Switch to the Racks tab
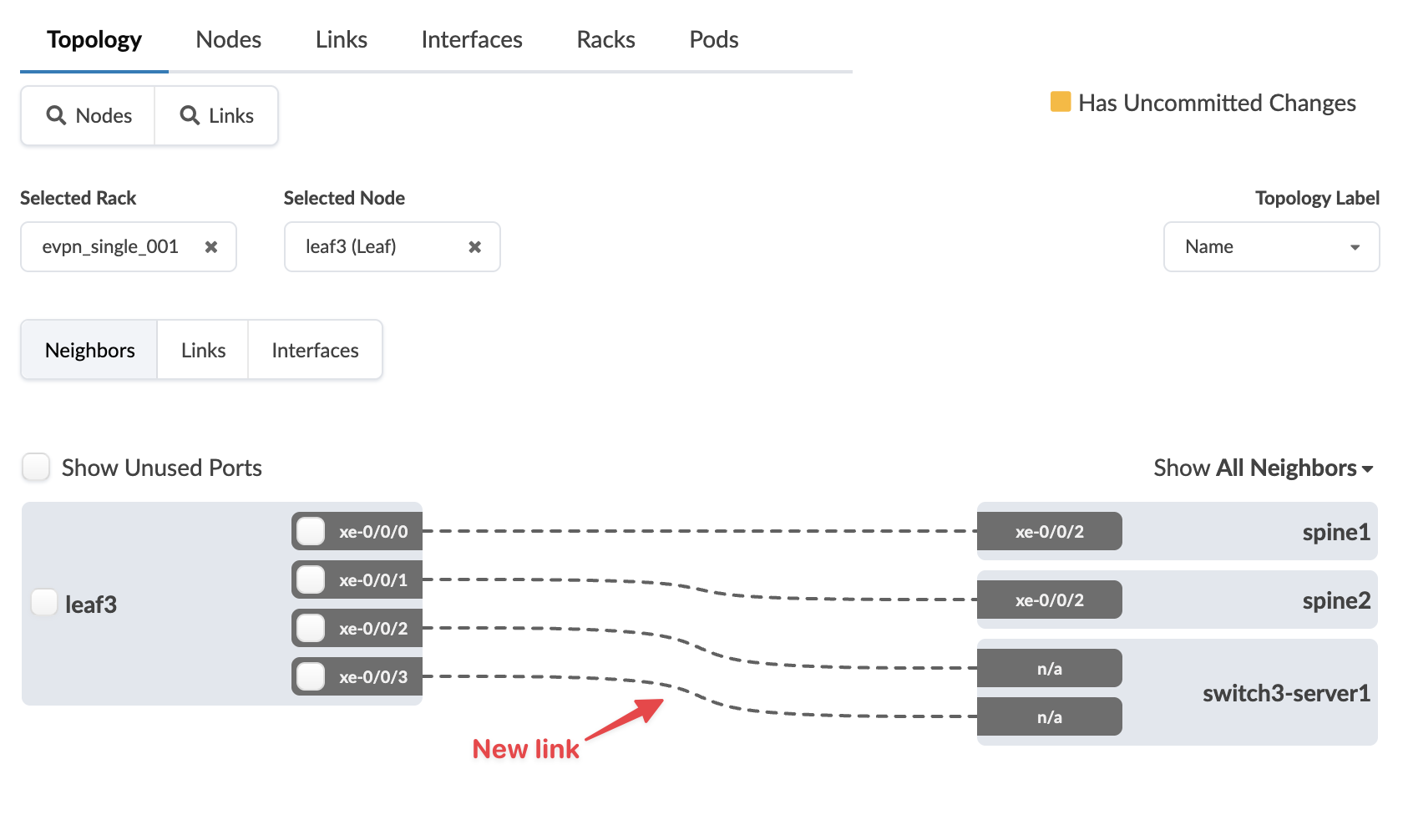The image size is (1403, 840). (605, 39)
